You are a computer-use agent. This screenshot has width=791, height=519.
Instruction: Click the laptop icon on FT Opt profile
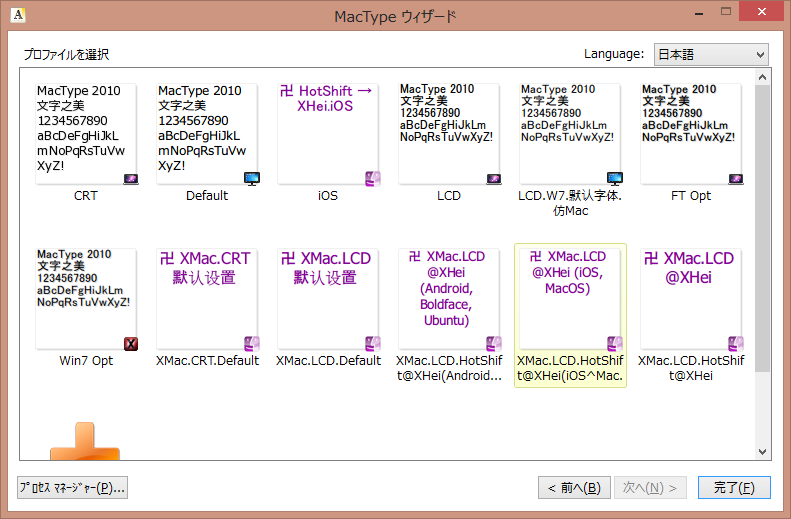coord(736,179)
